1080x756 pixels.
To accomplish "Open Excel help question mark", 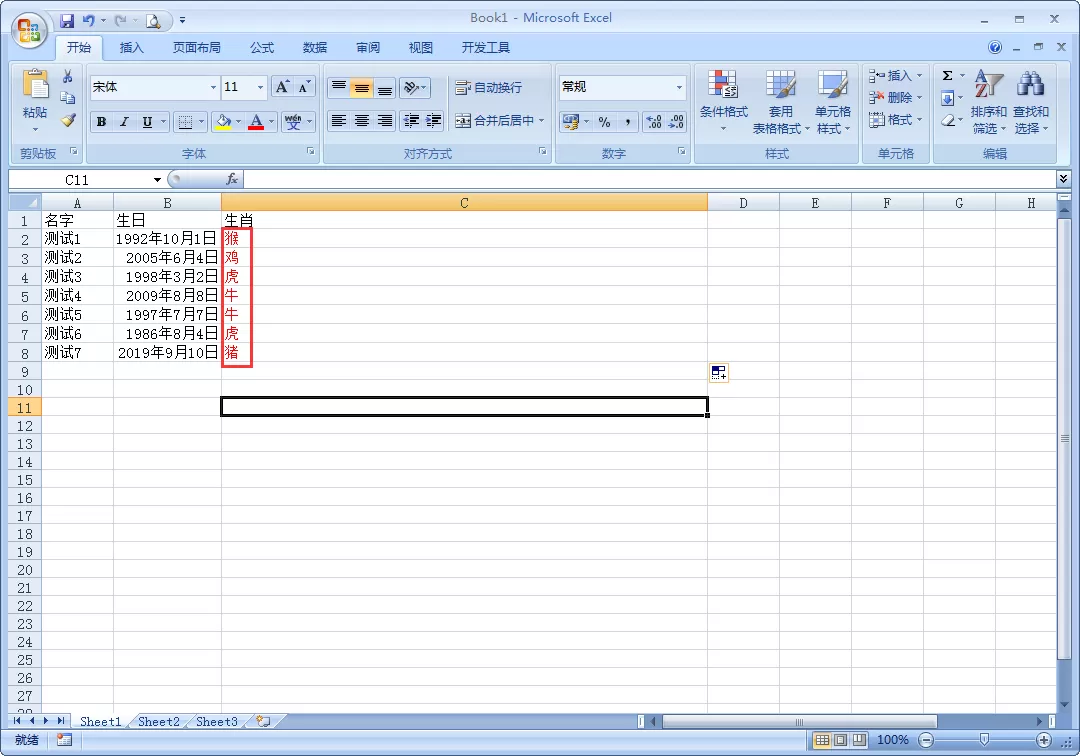I will pos(995,48).
